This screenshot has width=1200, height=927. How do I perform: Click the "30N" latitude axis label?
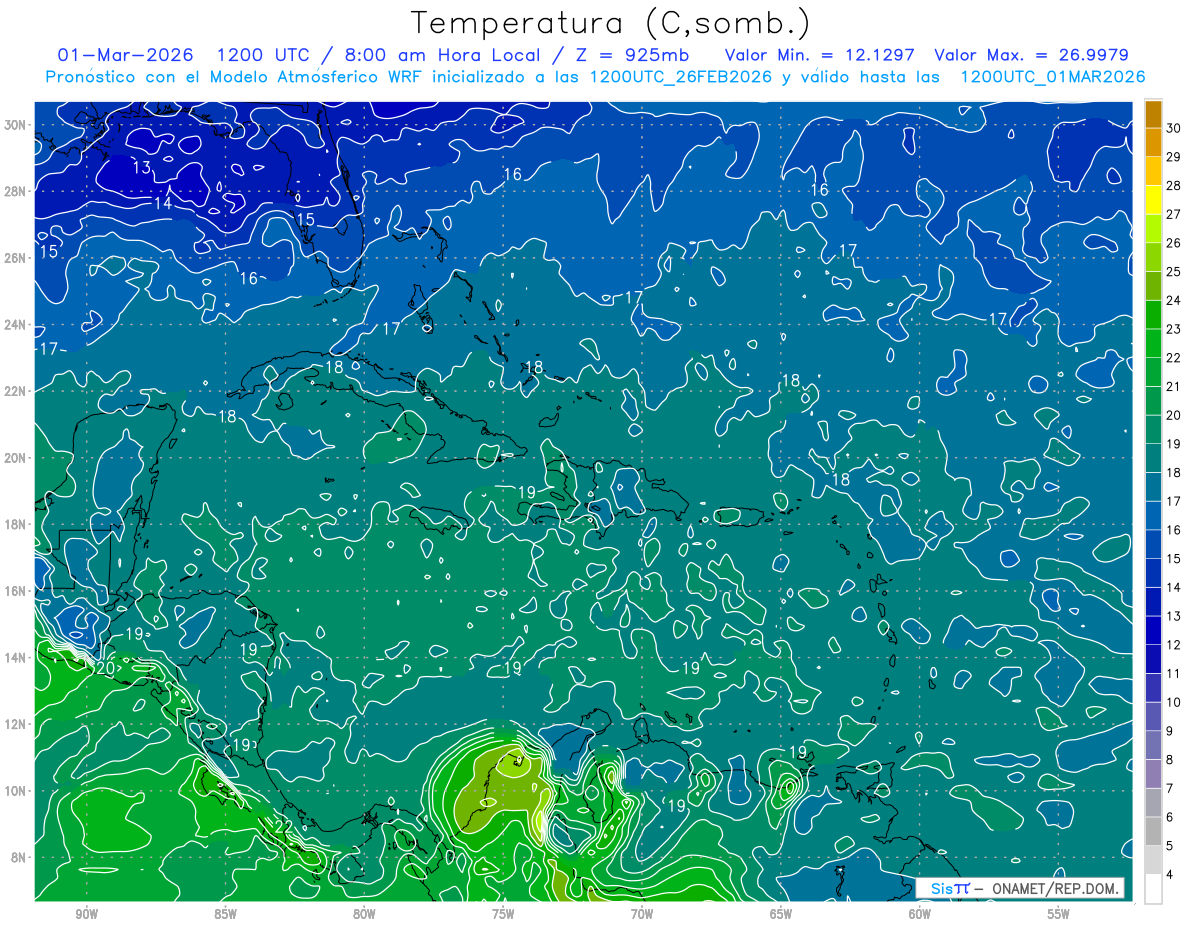coord(14,125)
